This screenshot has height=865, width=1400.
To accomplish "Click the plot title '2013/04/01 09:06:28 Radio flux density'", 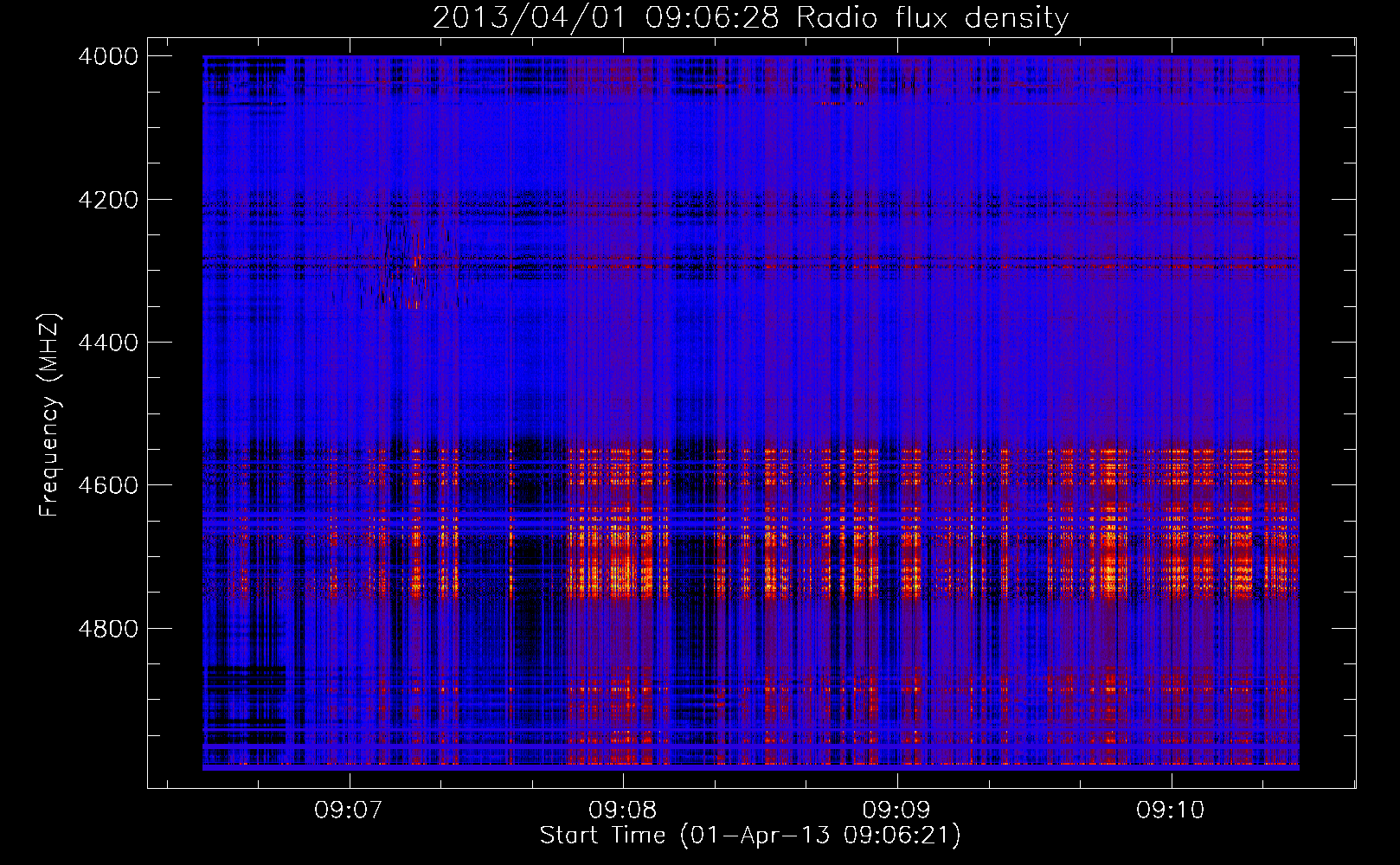I will click(751, 18).
